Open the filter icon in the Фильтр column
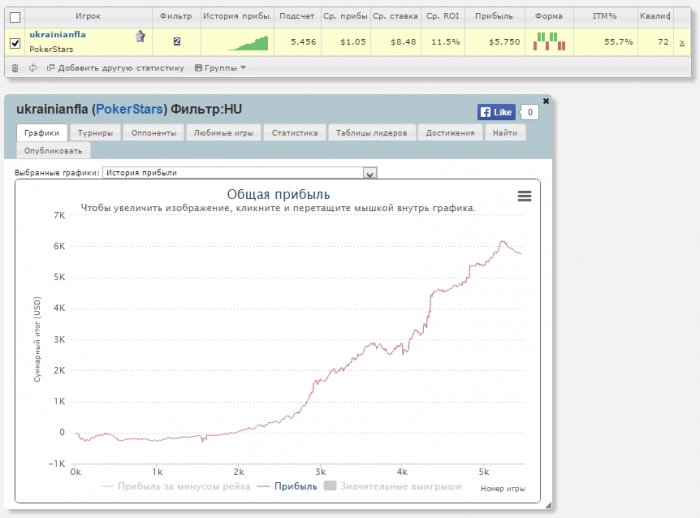Viewport: 700px width, 518px height. tap(177, 42)
